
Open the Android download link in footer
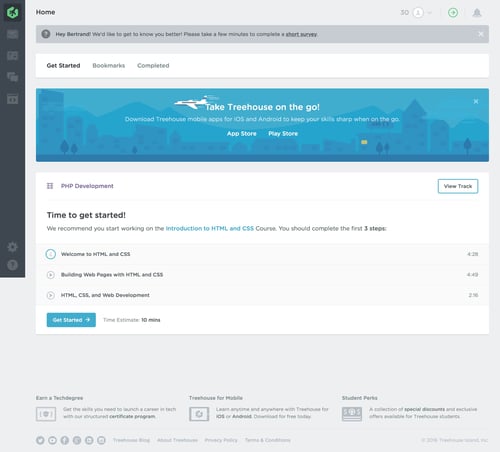pyautogui.click(x=242, y=417)
